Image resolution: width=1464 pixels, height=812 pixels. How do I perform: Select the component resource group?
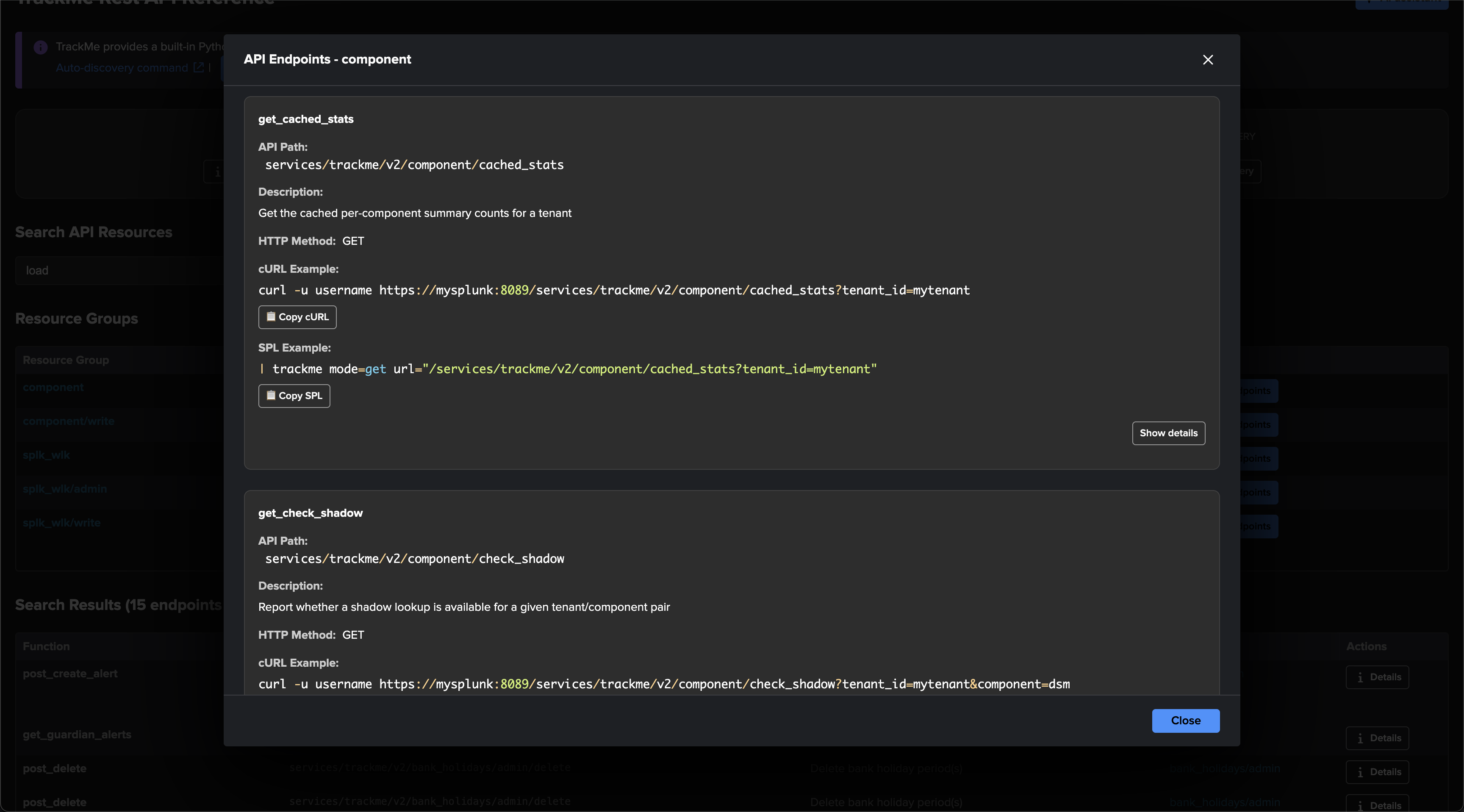53,387
